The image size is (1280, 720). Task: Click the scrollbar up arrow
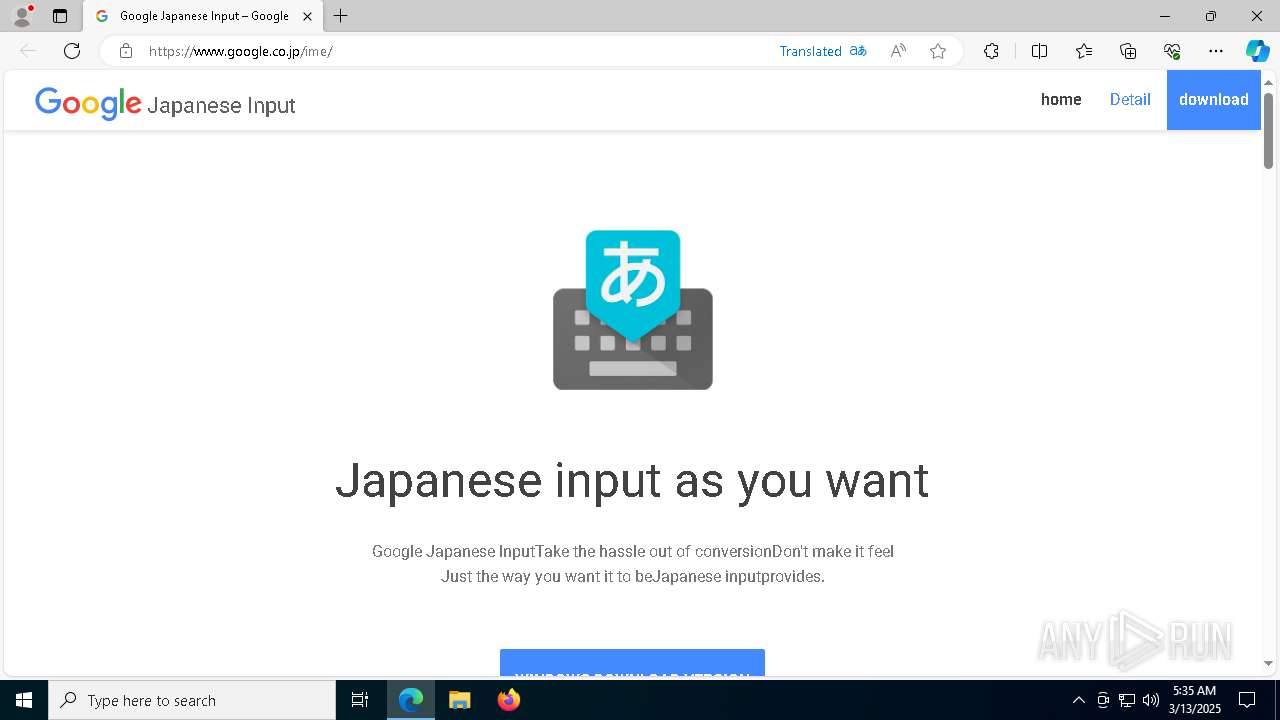click(1268, 82)
